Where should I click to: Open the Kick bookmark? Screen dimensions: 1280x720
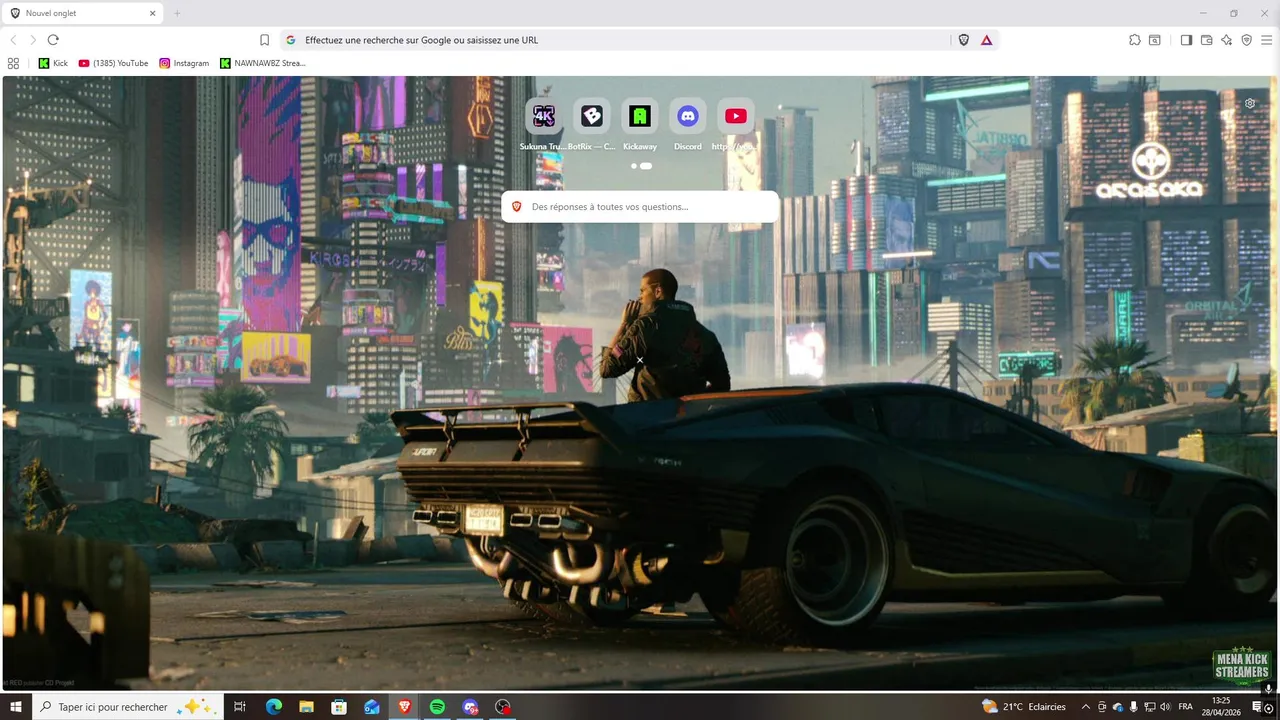[x=53, y=63]
